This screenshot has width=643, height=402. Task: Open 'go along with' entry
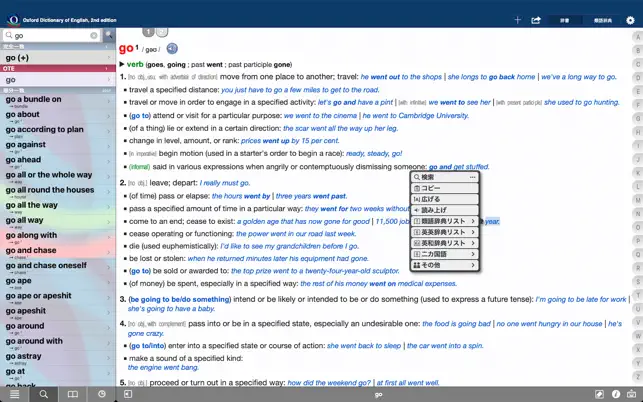pyautogui.click(x=57, y=238)
